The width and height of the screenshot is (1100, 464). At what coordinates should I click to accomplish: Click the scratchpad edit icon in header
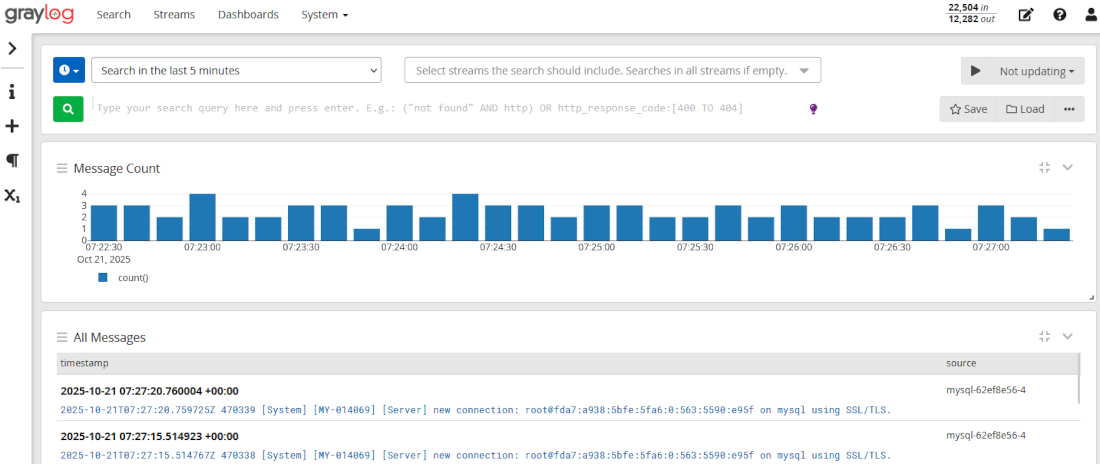1026,15
